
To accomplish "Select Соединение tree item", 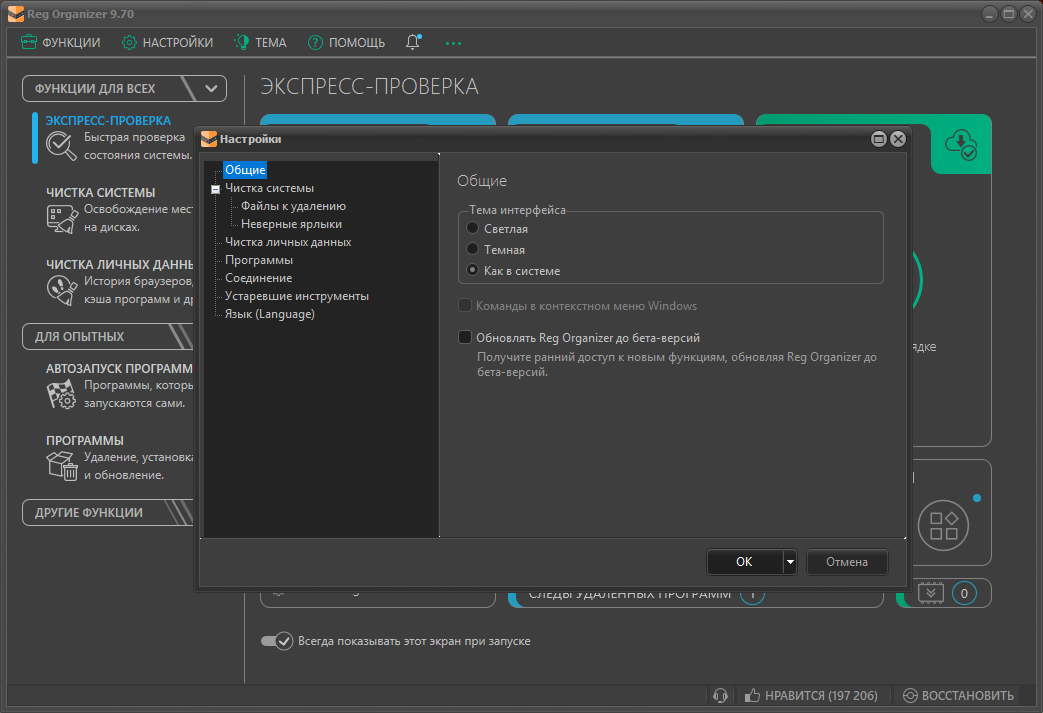I will pos(258,278).
